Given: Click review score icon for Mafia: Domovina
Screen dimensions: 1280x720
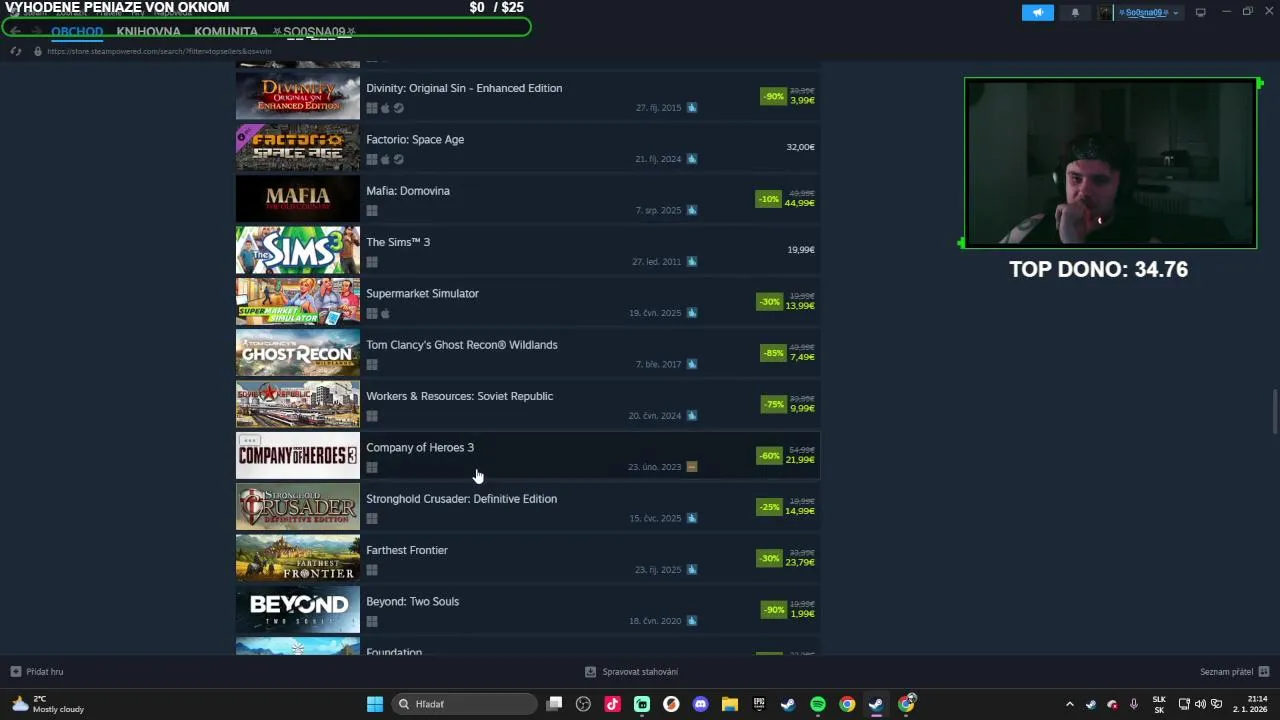Looking at the screenshot, I should coord(692,210).
